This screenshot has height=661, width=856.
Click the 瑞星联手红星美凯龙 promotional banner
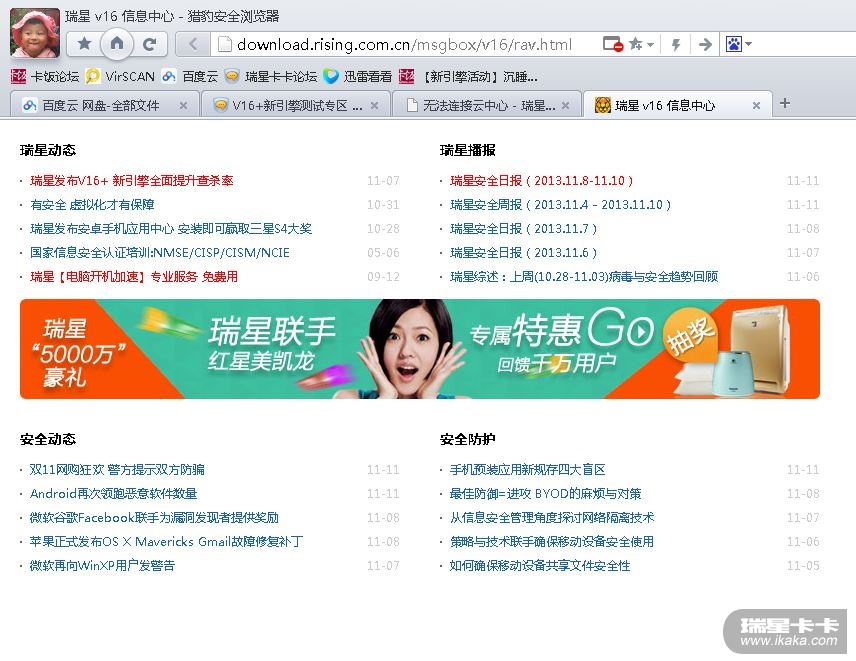coord(420,349)
